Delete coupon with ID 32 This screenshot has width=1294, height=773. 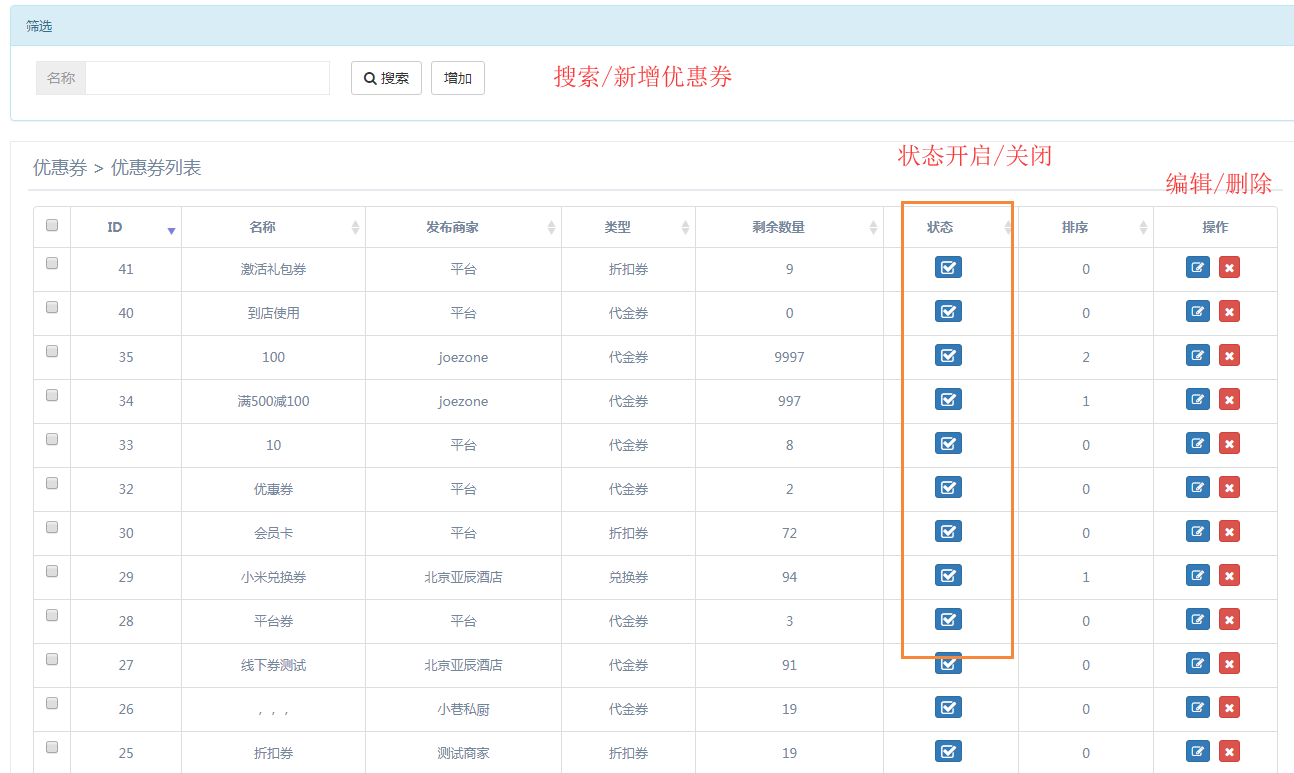point(1229,487)
